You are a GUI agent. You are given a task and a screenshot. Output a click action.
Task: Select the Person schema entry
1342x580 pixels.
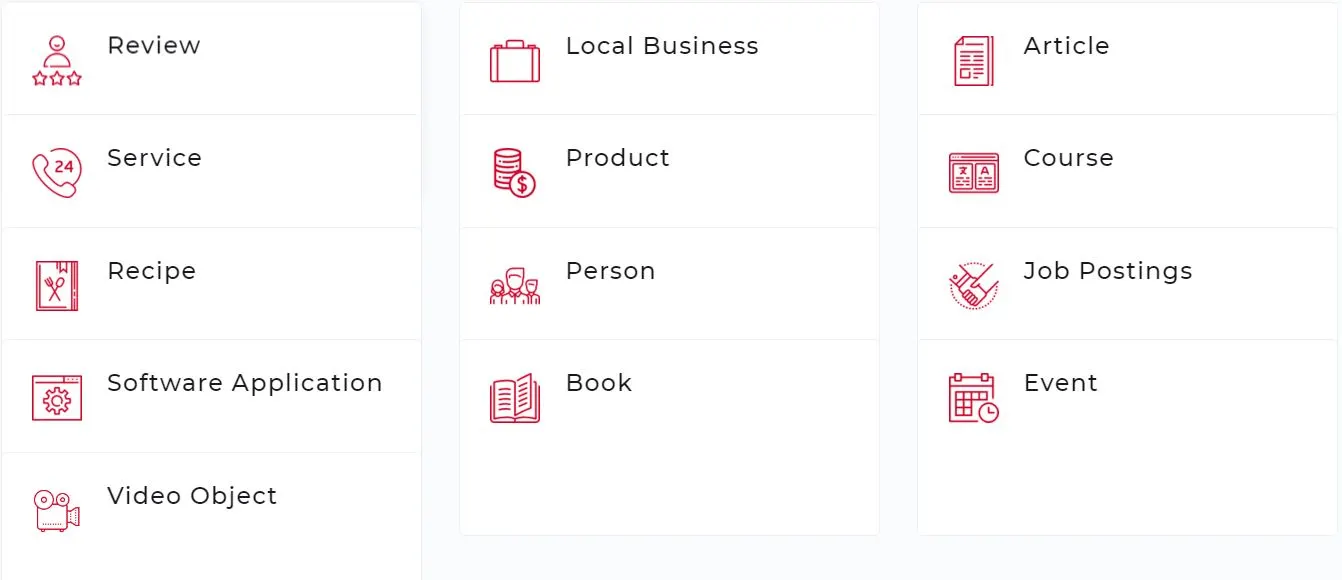[x=610, y=270]
